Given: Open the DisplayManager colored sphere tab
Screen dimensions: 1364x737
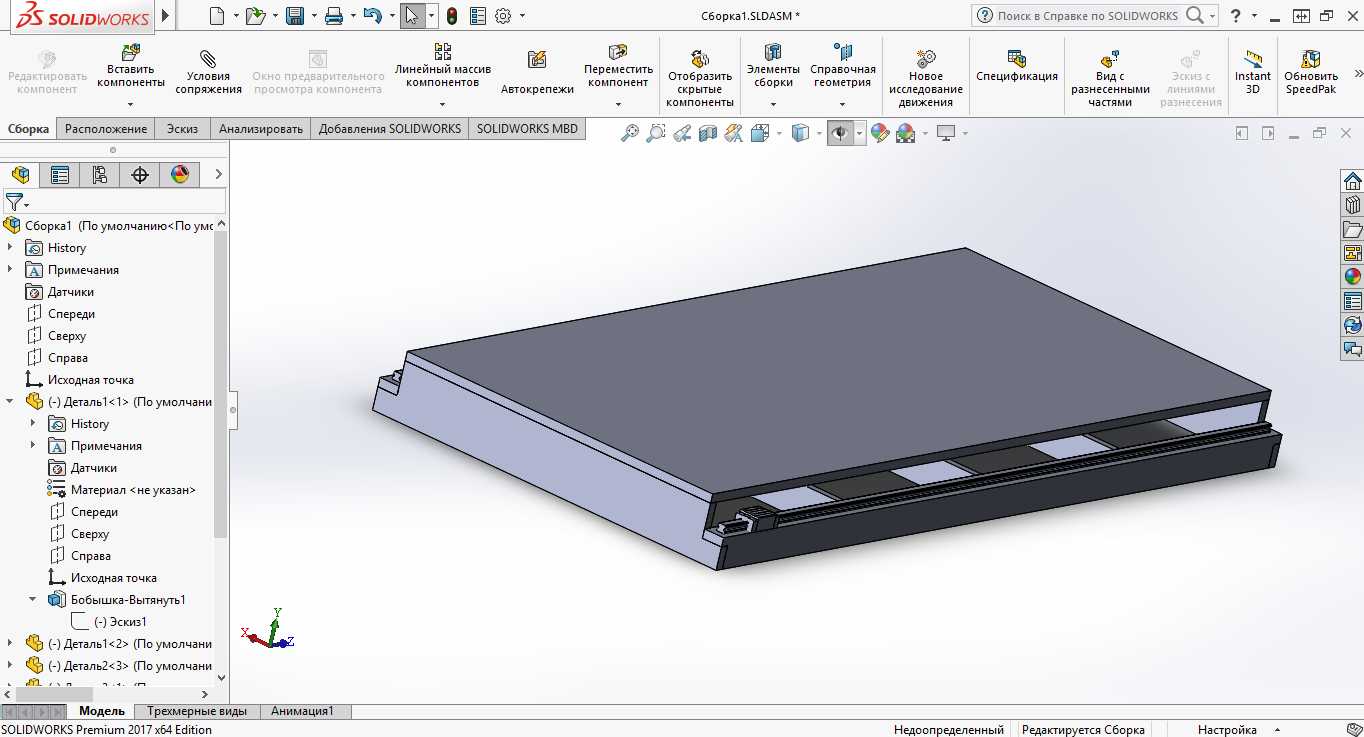Looking at the screenshot, I should pos(180,175).
